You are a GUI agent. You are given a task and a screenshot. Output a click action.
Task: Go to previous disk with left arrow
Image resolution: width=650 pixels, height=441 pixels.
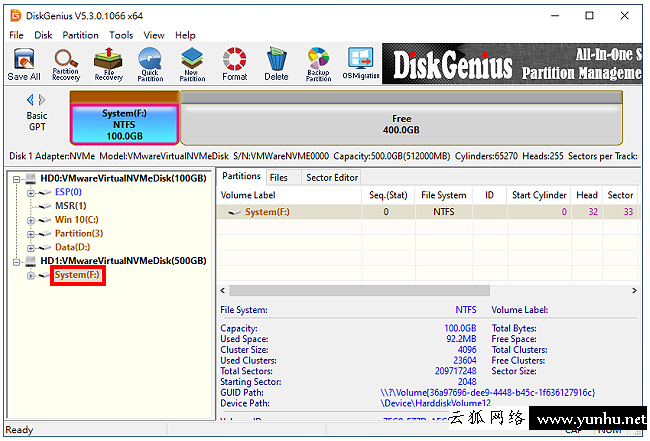(30, 100)
